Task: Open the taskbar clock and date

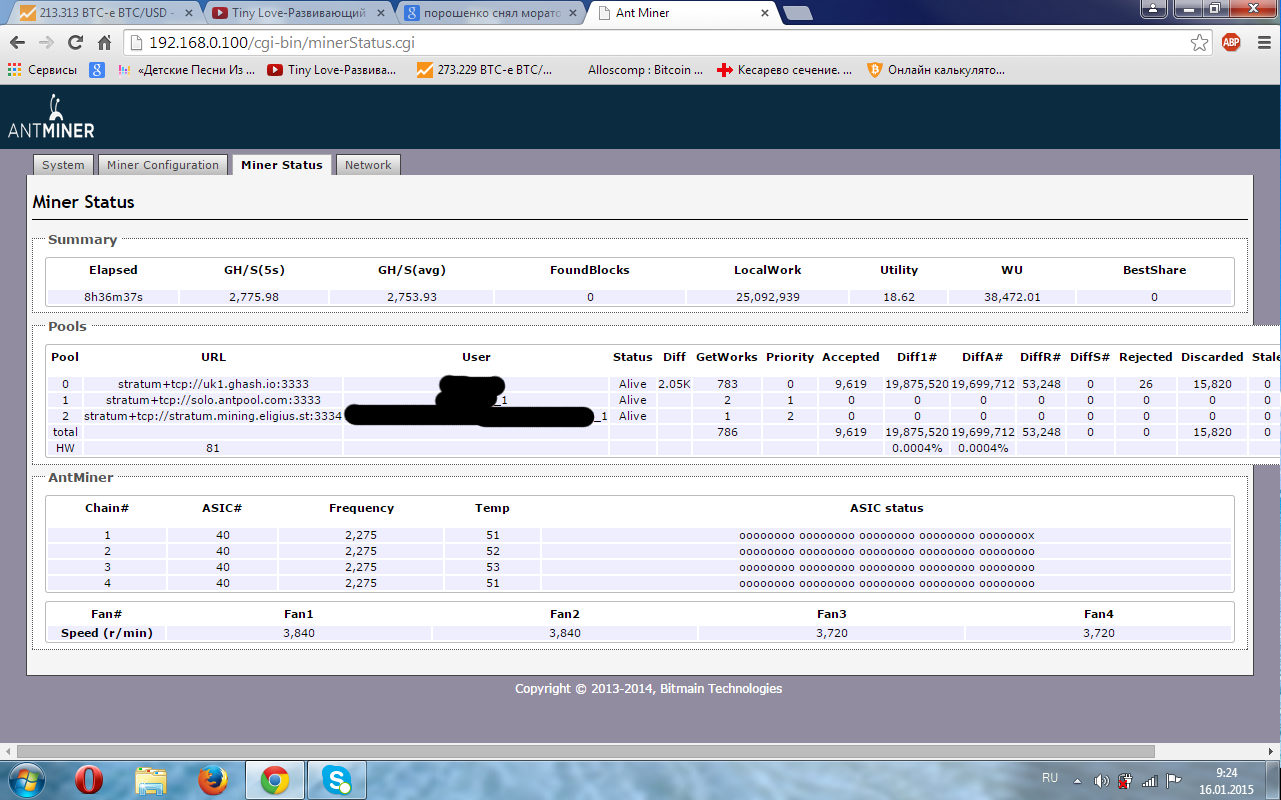Action: [1227, 780]
